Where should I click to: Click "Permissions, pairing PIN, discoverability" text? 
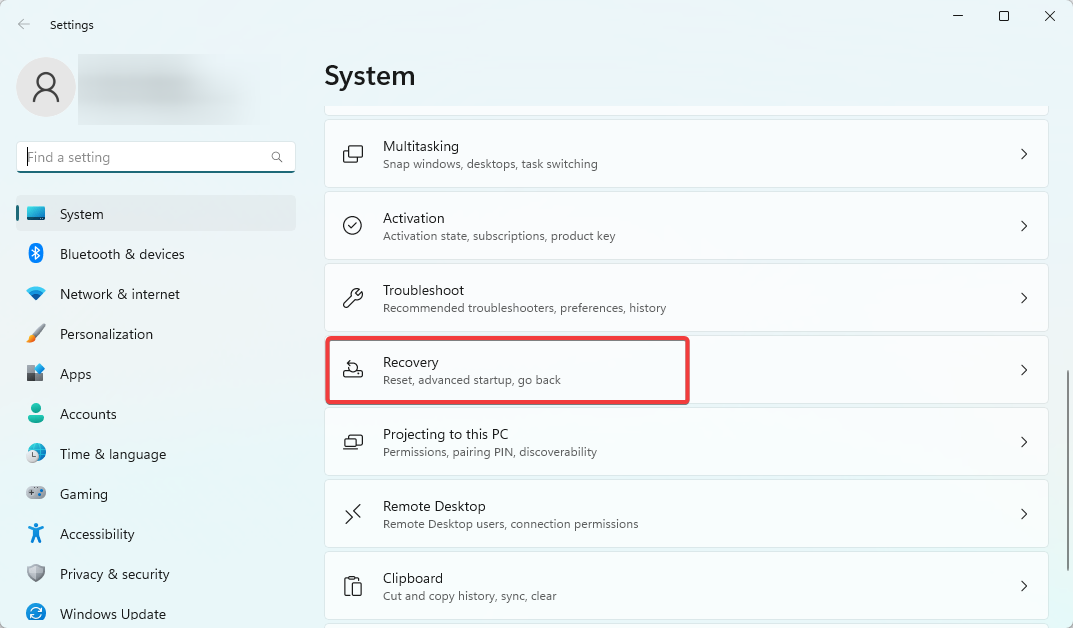[x=490, y=452]
